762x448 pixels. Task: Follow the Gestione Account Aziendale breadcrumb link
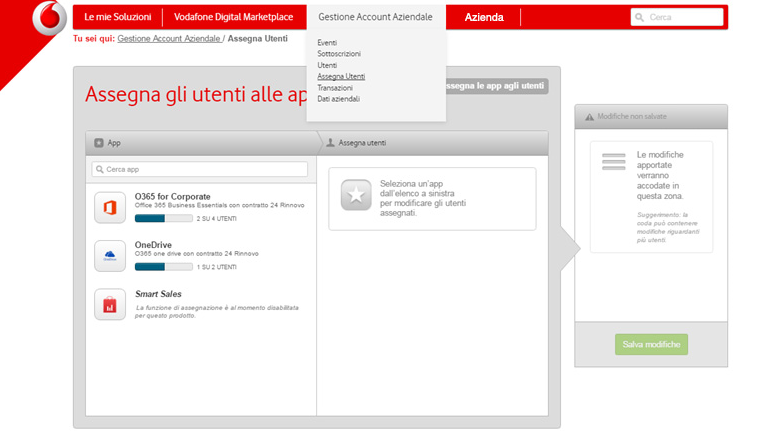pos(169,38)
